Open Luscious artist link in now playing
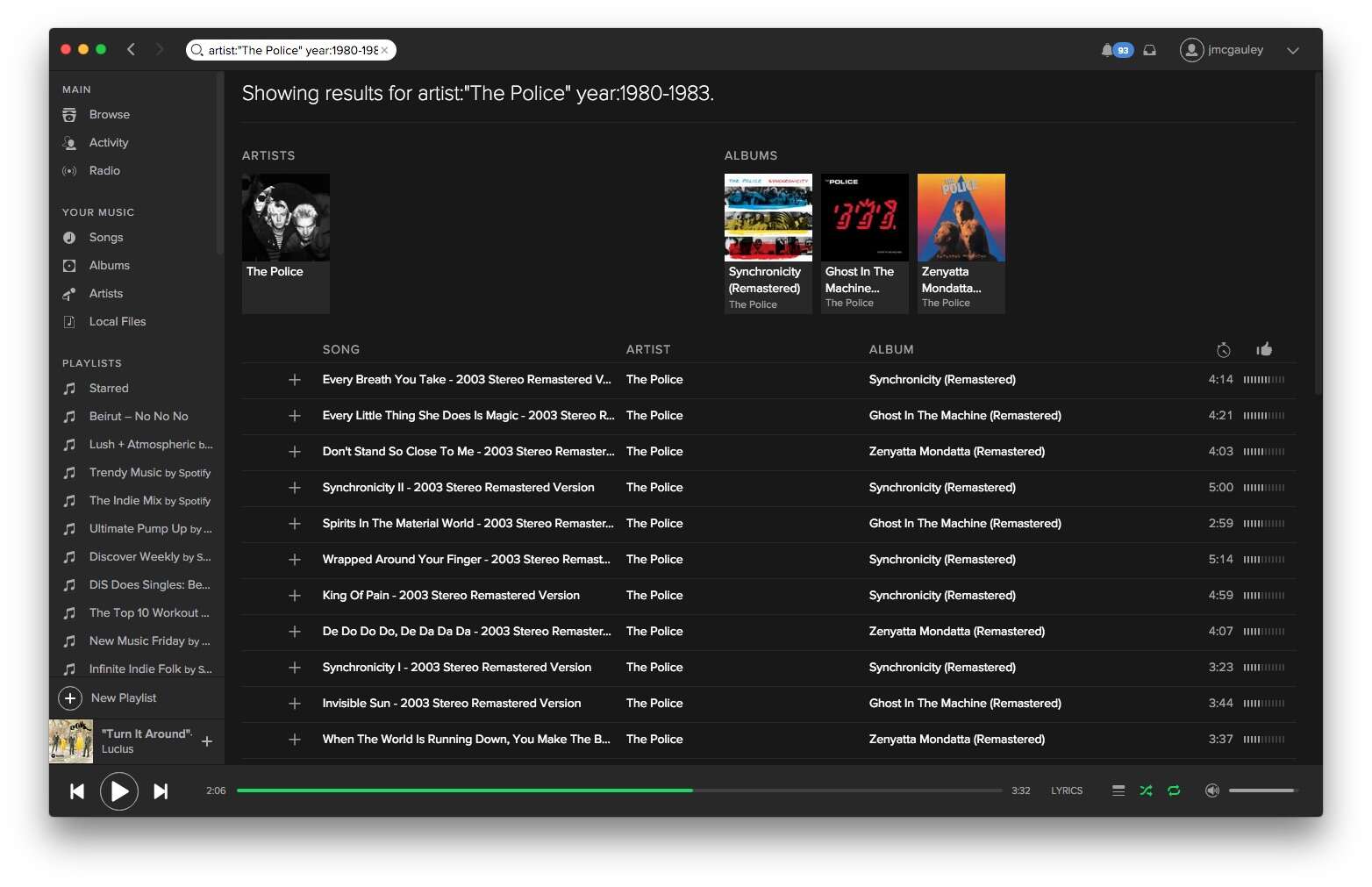Screen dimensions: 1372x887 point(118,749)
